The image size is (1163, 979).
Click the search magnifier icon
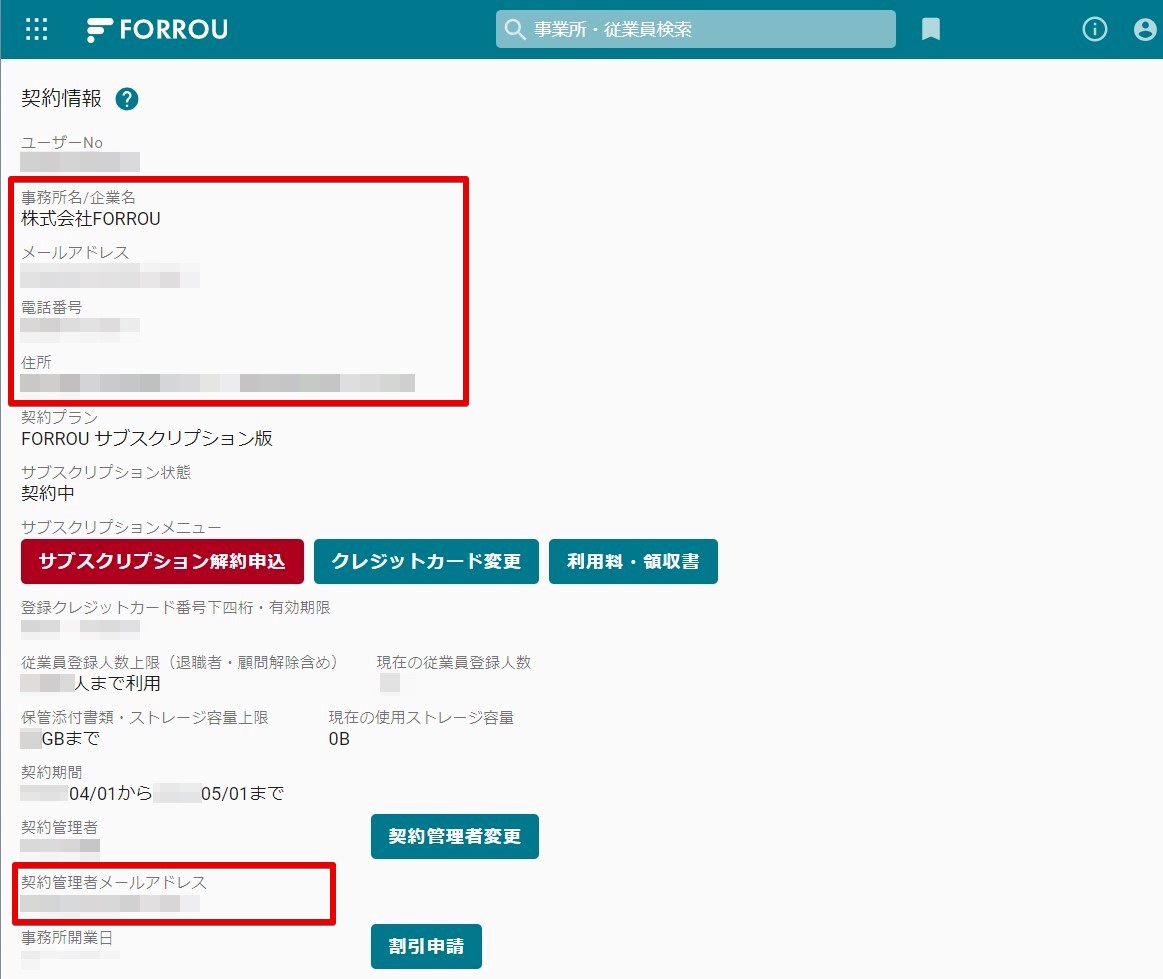514,30
